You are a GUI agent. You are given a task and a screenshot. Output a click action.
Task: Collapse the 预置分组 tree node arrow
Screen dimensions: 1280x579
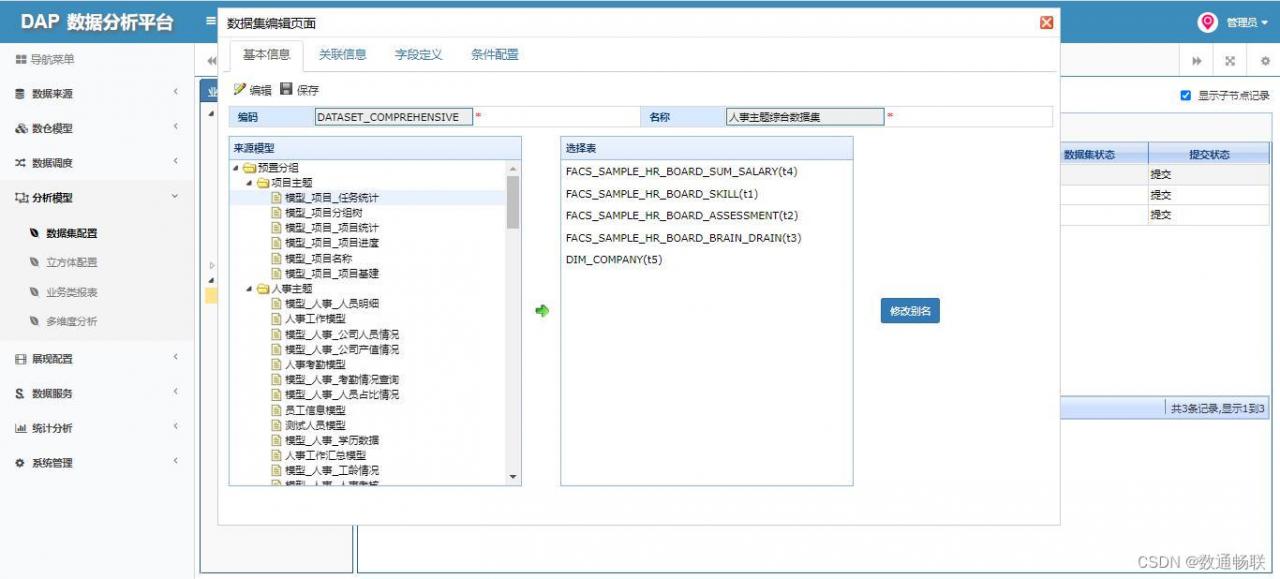[236, 168]
